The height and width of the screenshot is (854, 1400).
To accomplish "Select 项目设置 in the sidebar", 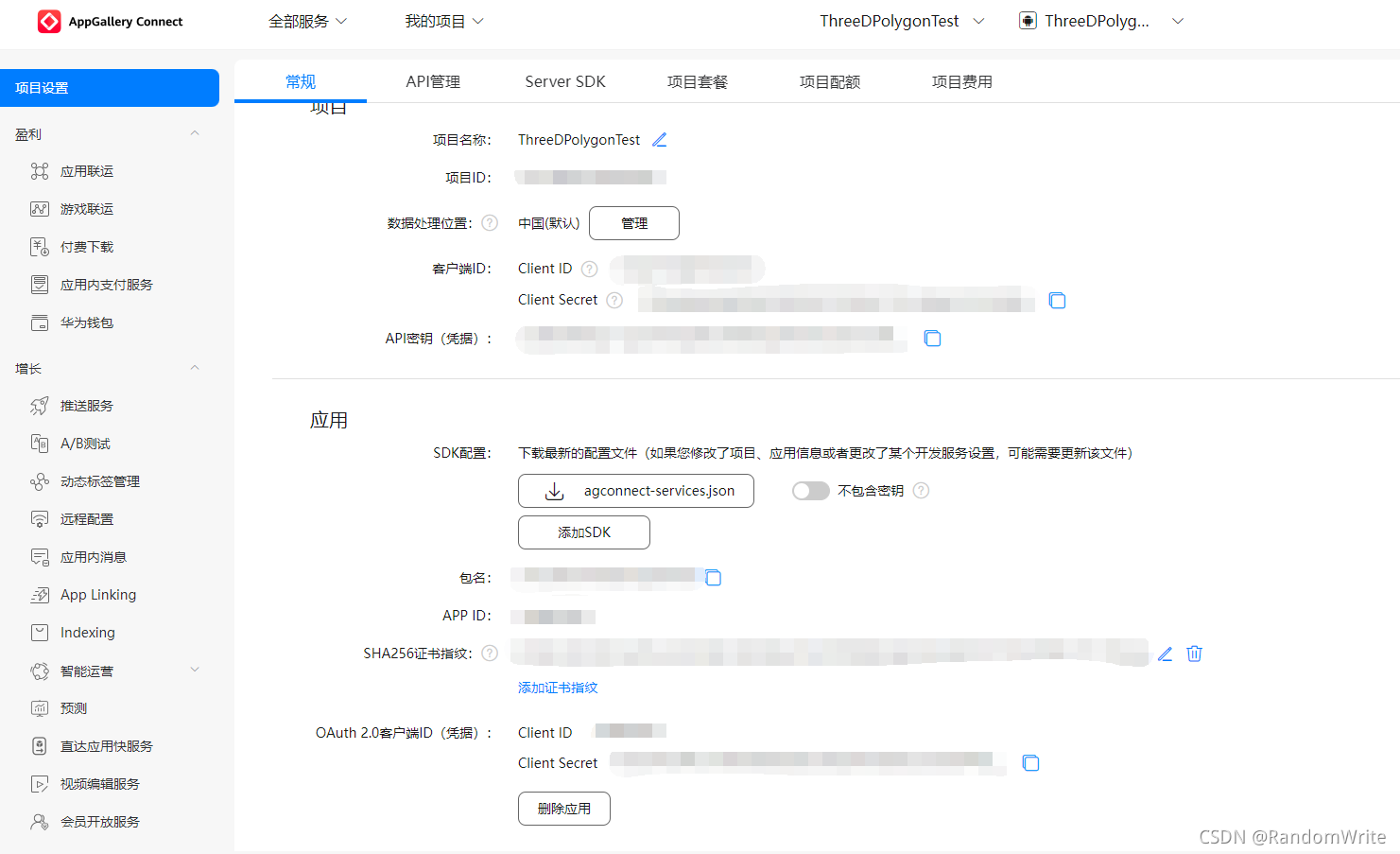I will click(110, 88).
